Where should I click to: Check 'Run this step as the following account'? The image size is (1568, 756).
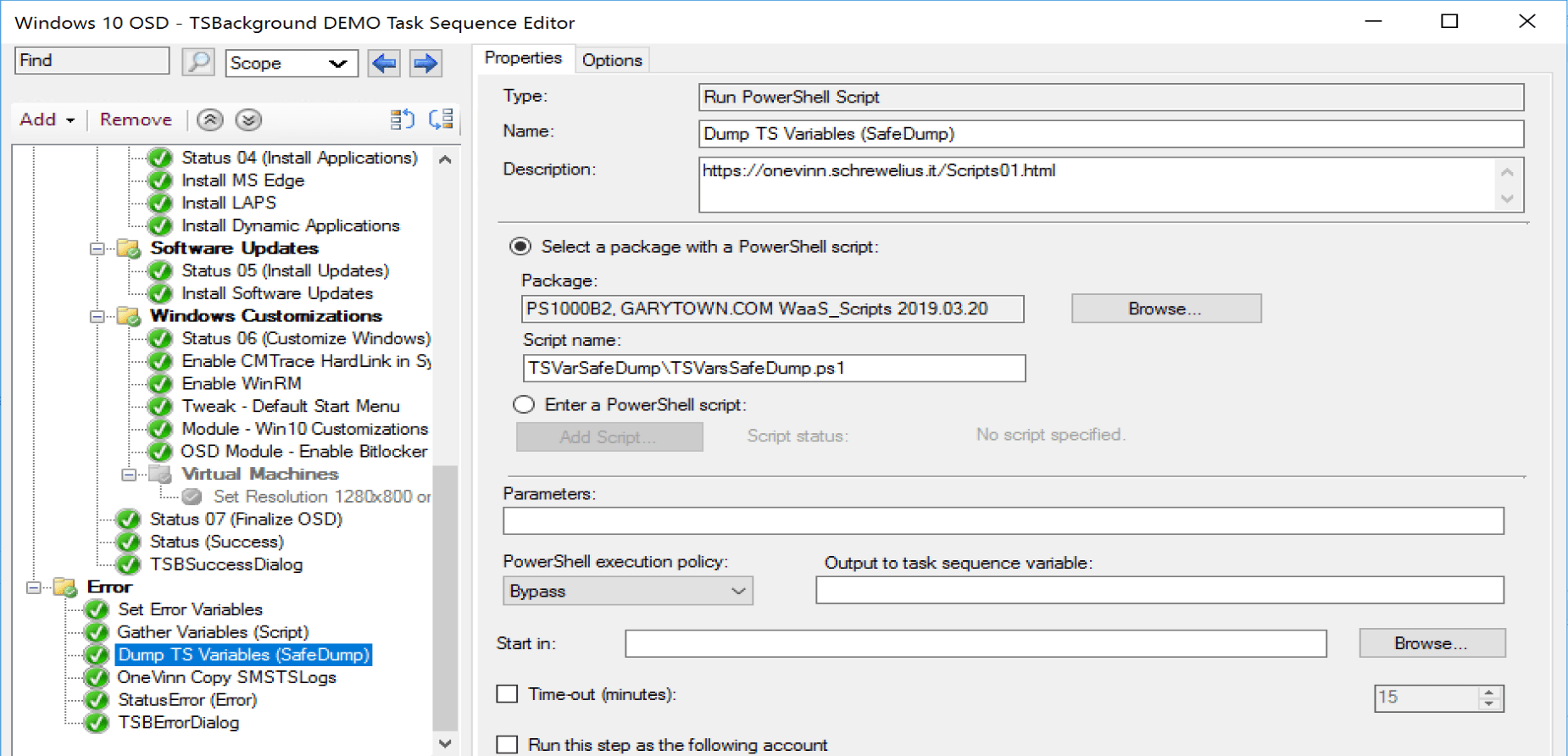point(507,745)
